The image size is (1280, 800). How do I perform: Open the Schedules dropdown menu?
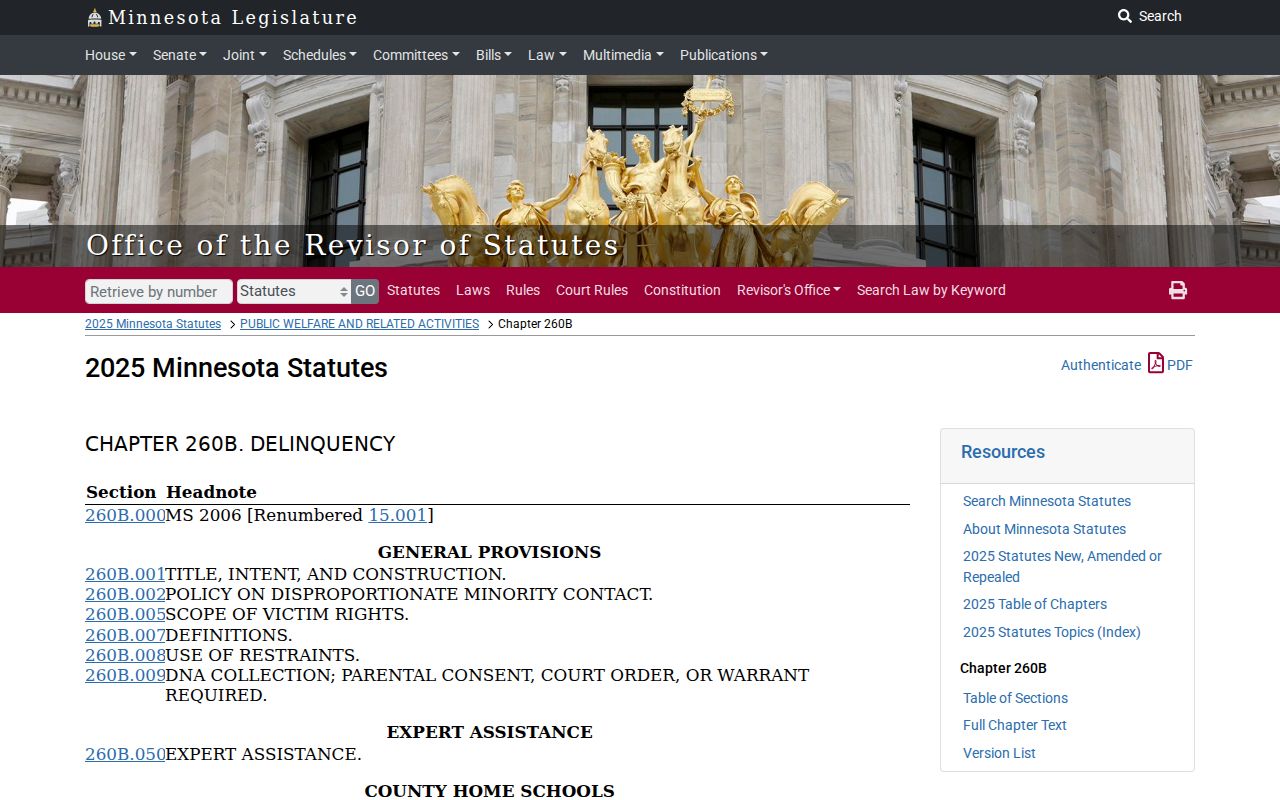(x=320, y=55)
